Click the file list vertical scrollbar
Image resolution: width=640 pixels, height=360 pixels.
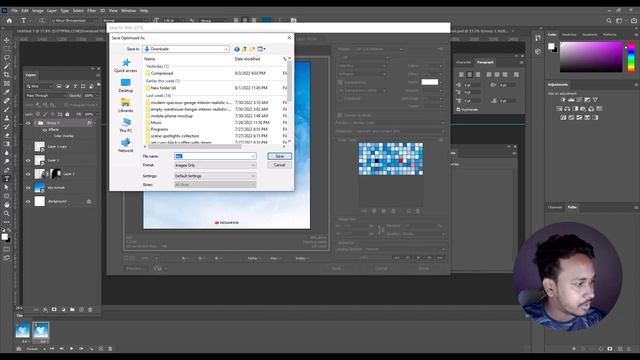(289, 82)
